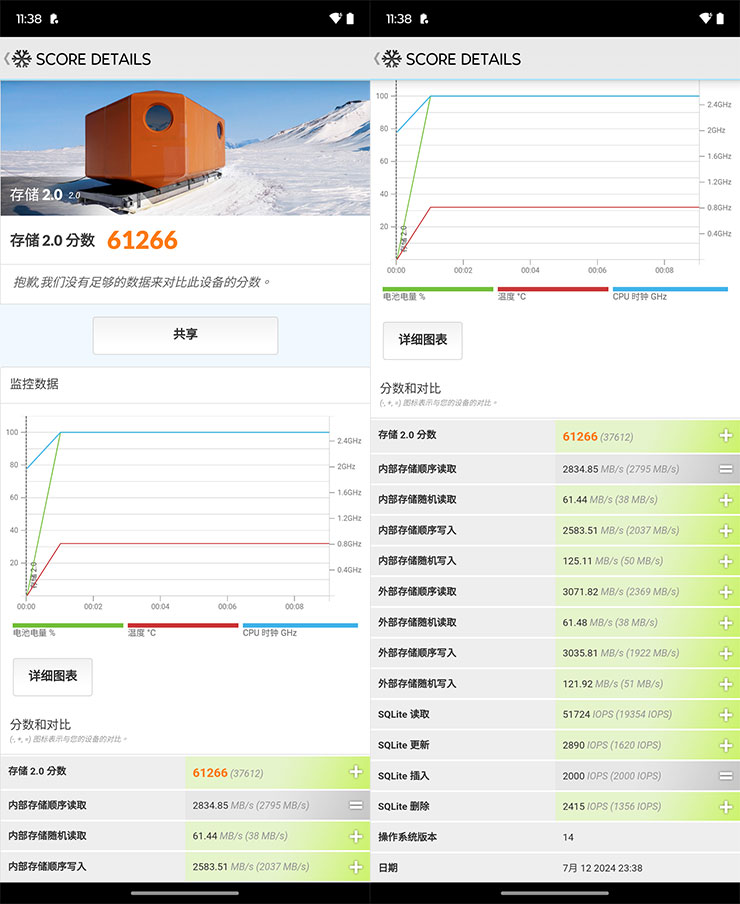
Task: Expand SQLite 读取 row plus icon
Action: [726, 715]
